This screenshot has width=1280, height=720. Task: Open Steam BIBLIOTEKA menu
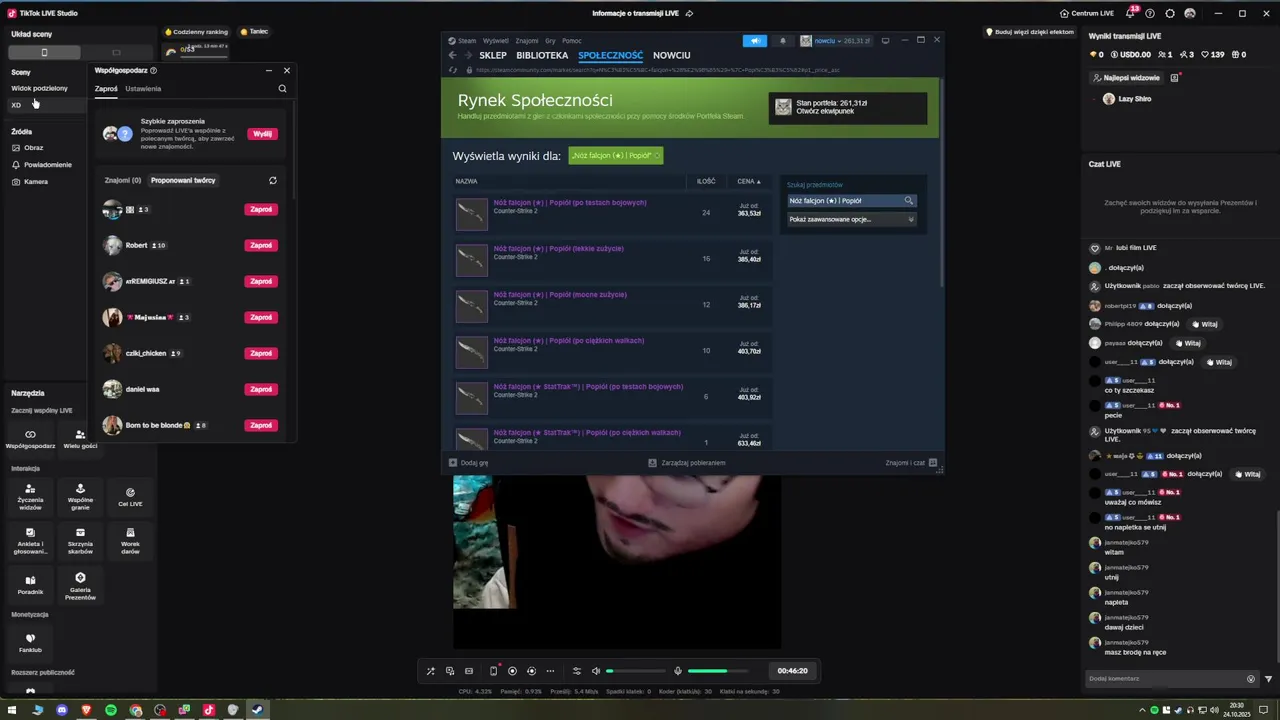coord(542,56)
